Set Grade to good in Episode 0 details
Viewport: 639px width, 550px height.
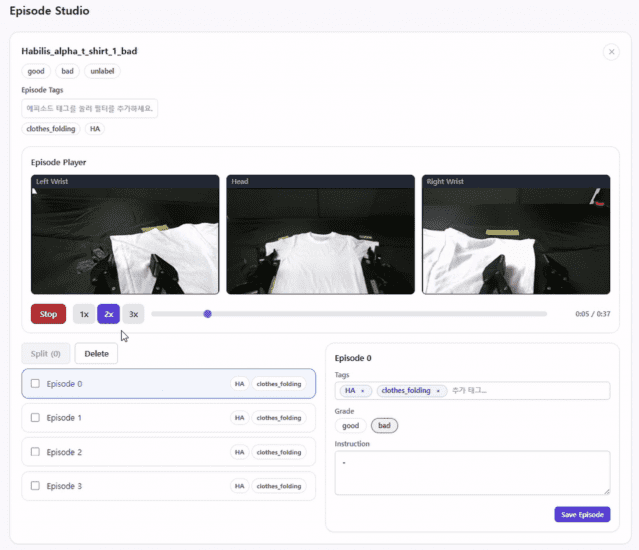click(x=350, y=426)
